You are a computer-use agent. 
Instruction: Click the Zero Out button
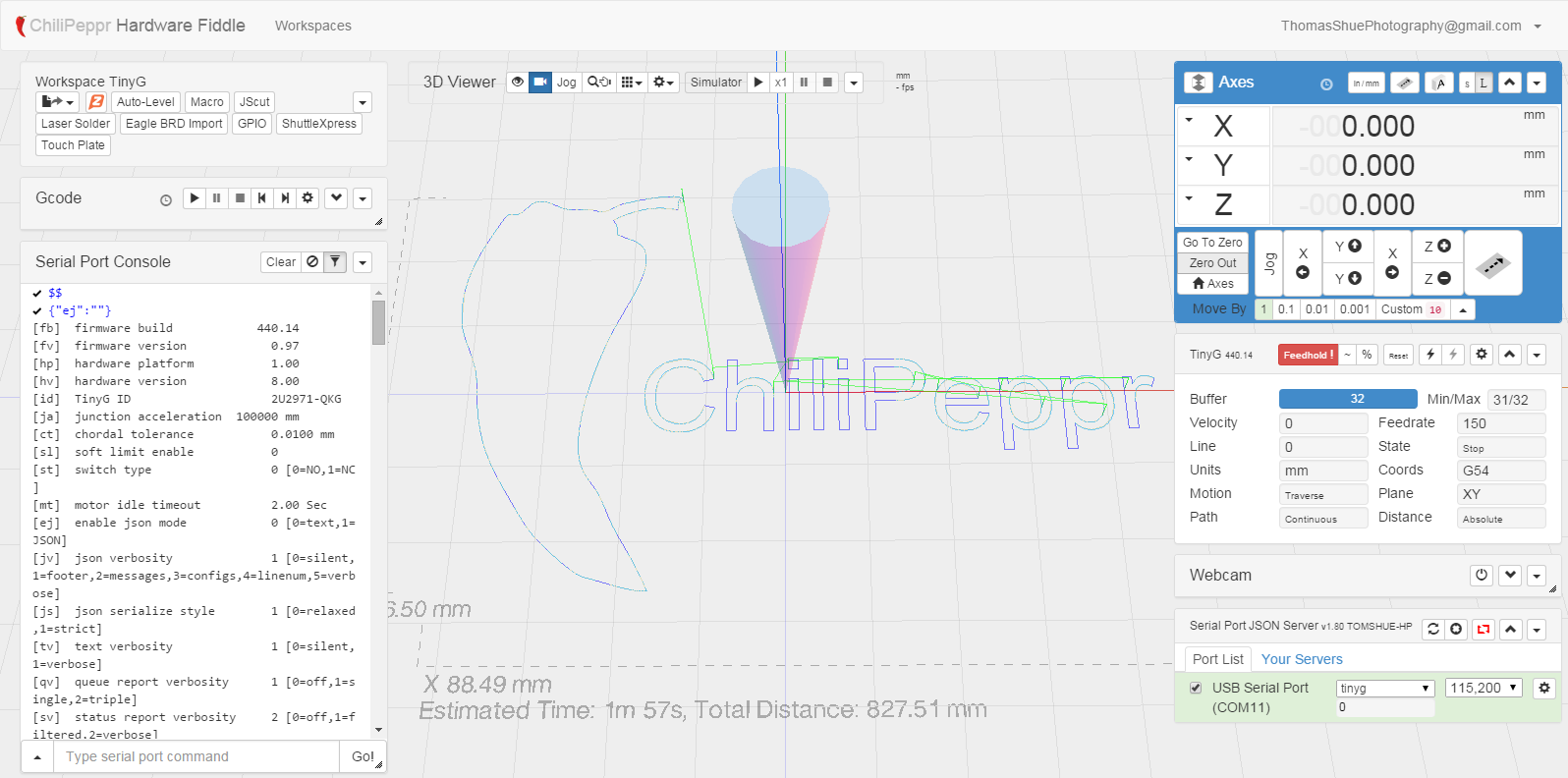[x=1212, y=263]
